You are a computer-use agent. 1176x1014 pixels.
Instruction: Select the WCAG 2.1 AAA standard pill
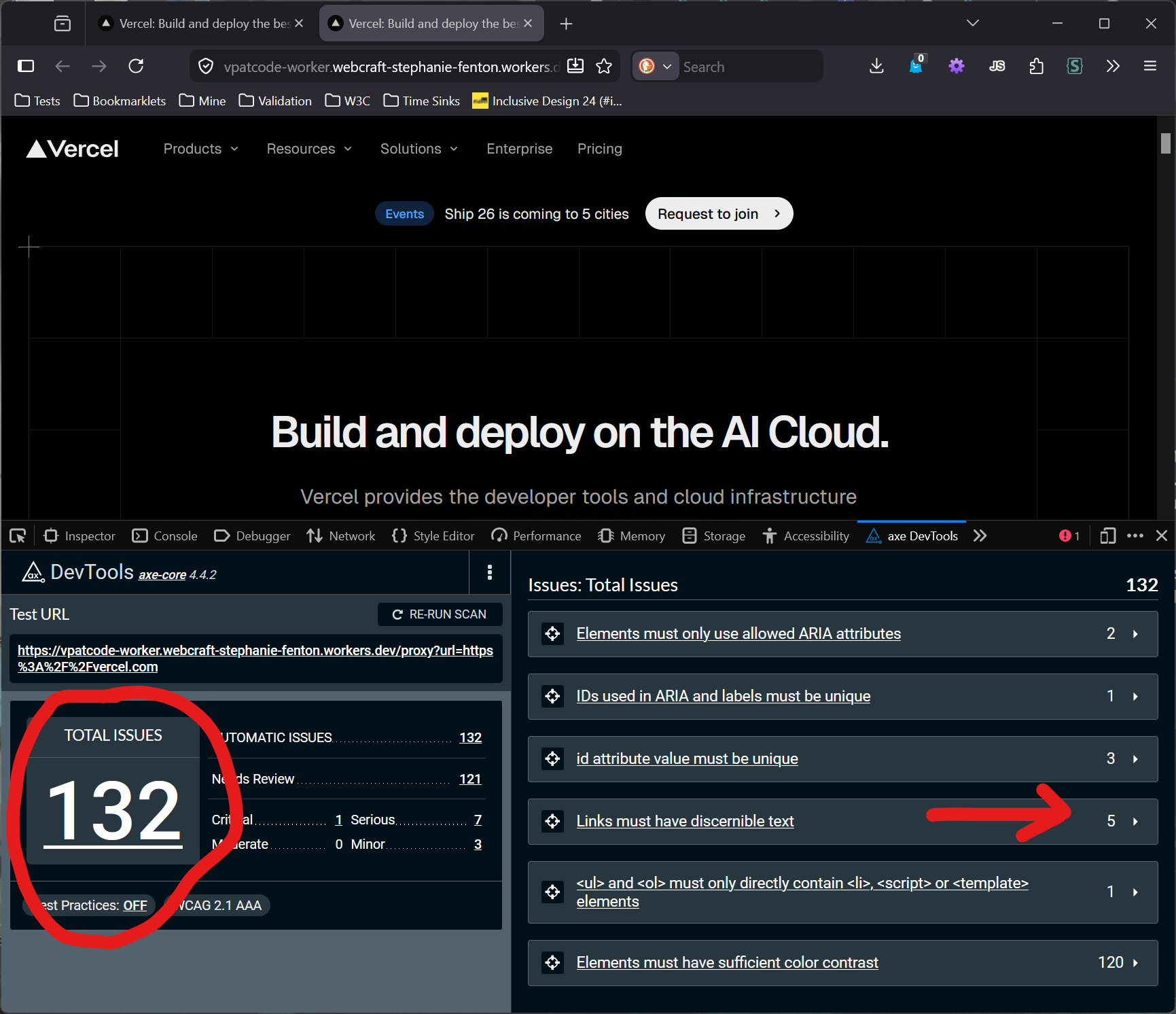tap(217, 905)
